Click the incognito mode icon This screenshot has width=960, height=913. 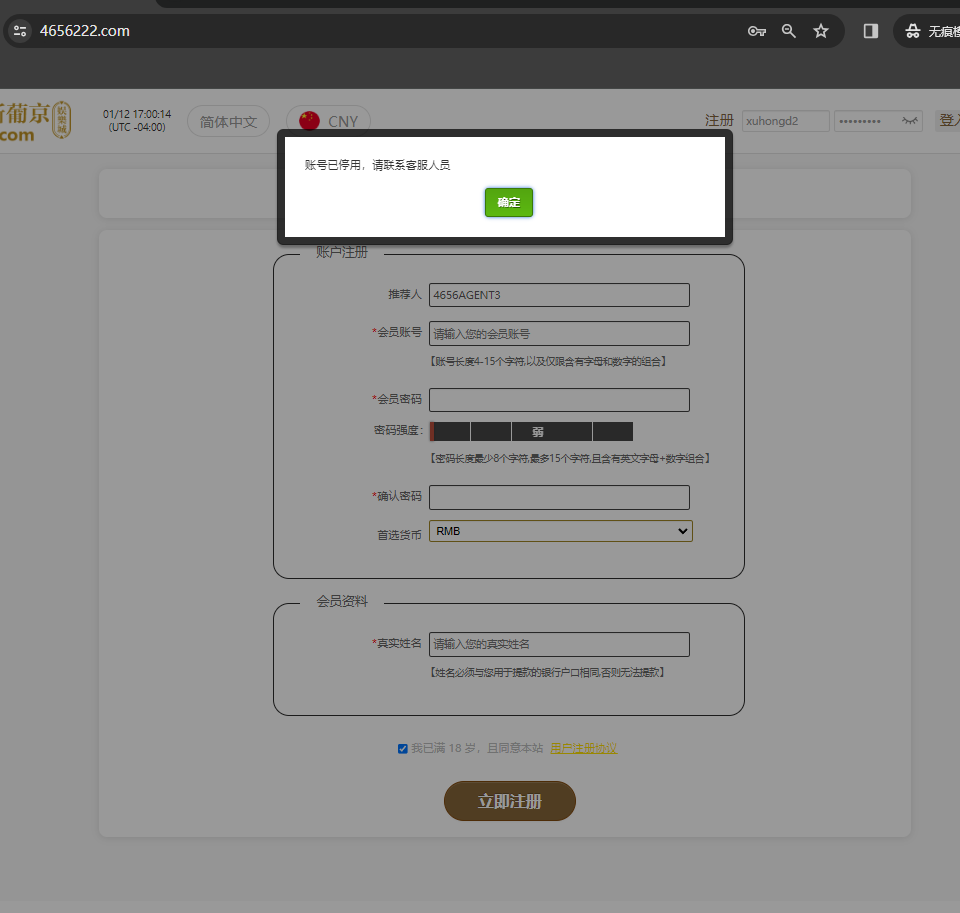pos(912,31)
